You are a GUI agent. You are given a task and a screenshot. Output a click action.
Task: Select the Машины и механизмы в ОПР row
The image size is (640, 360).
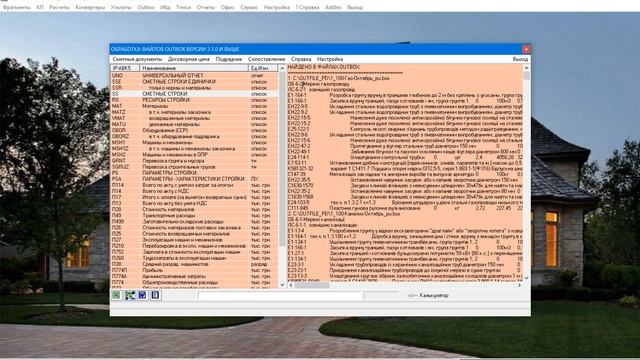(x=194, y=155)
